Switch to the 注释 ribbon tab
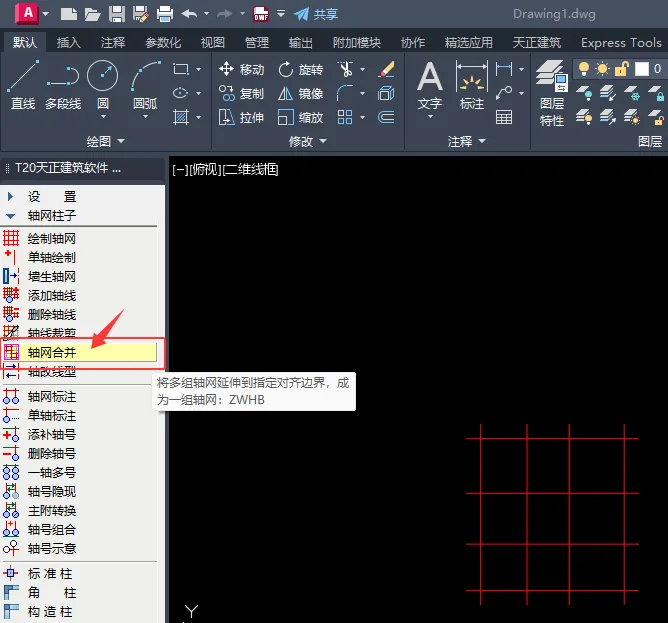Viewport: 668px width, 623px height. (x=113, y=43)
